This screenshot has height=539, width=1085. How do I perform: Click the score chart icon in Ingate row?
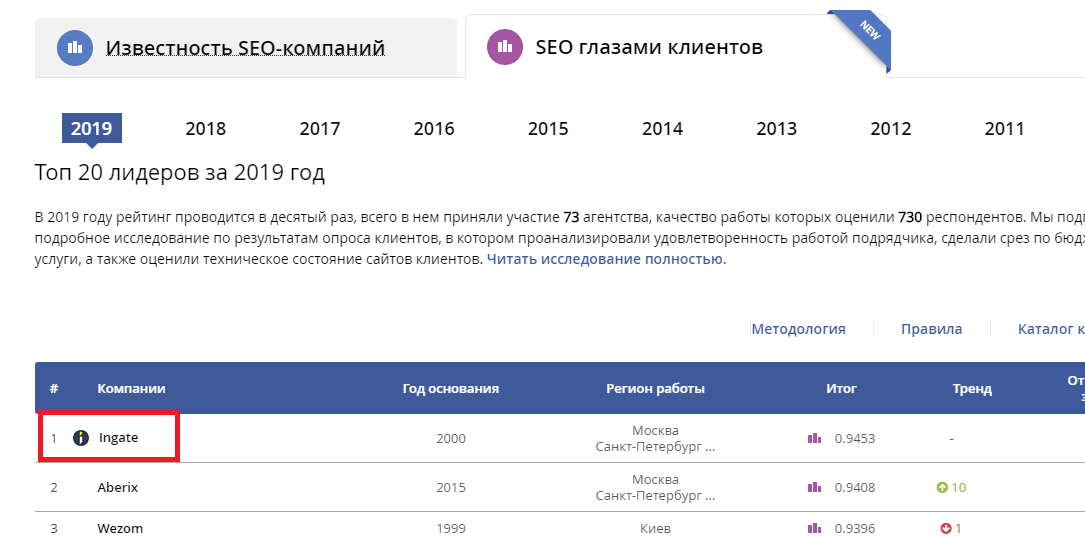click(814, 438)
